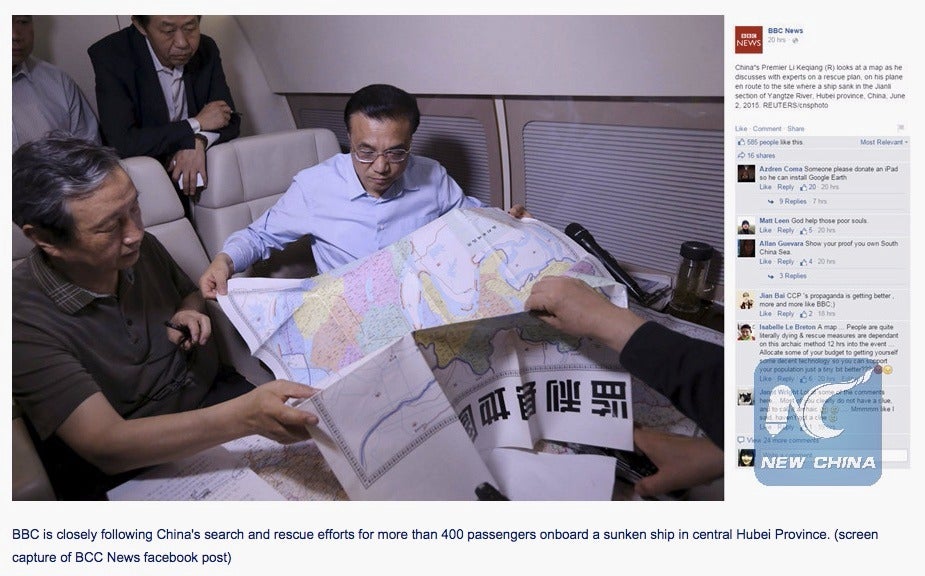Click Allan Guevara's avatar thumbnail
This screenshot has width=925, height=576.
click(746, 248)
